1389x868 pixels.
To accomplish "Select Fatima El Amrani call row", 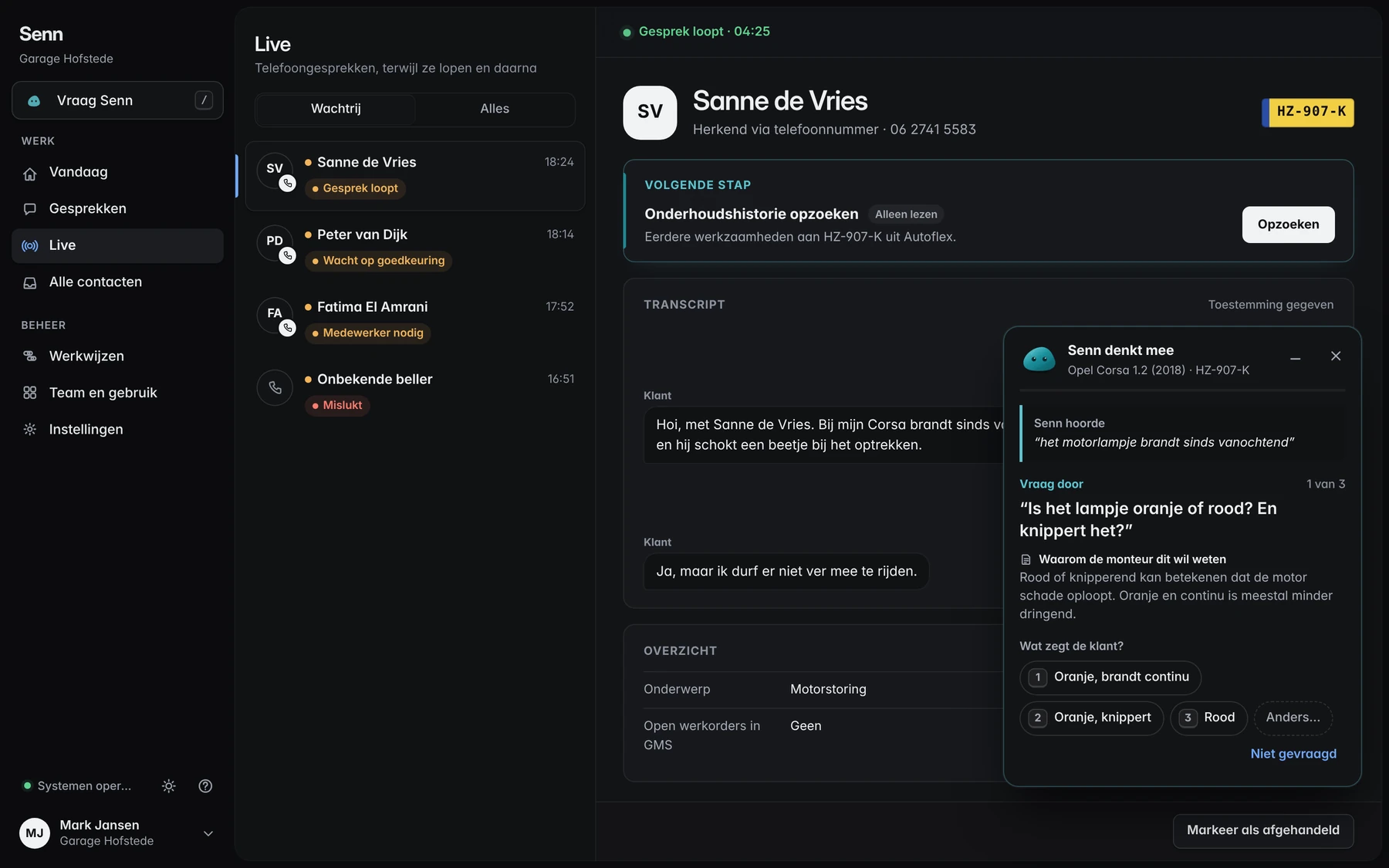I will [415, 320].
